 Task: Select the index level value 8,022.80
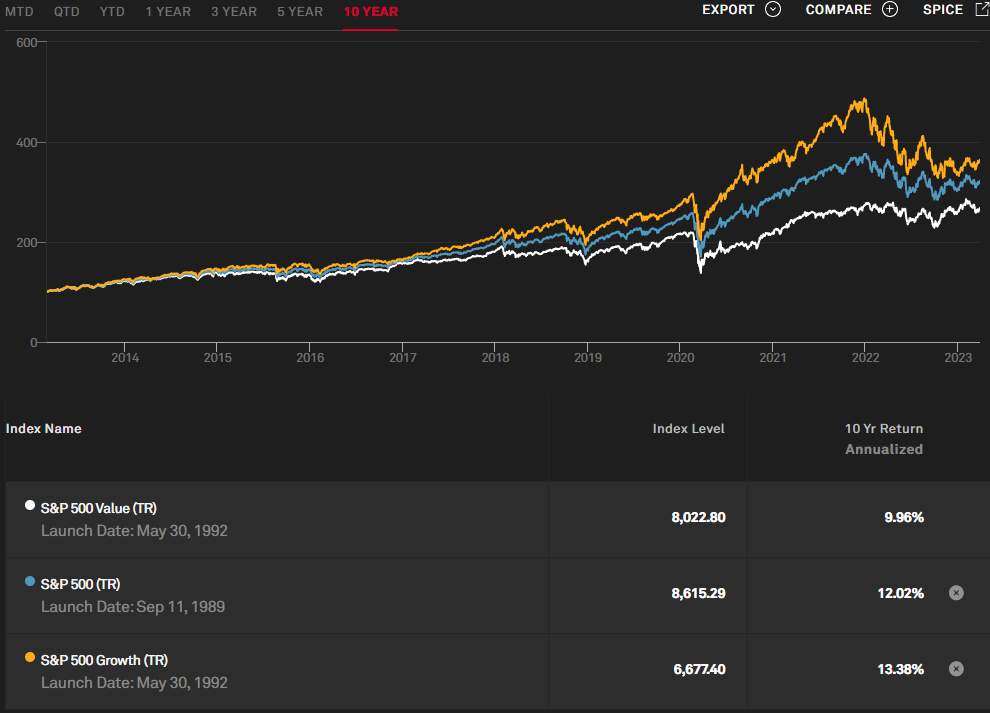point(698,517)
